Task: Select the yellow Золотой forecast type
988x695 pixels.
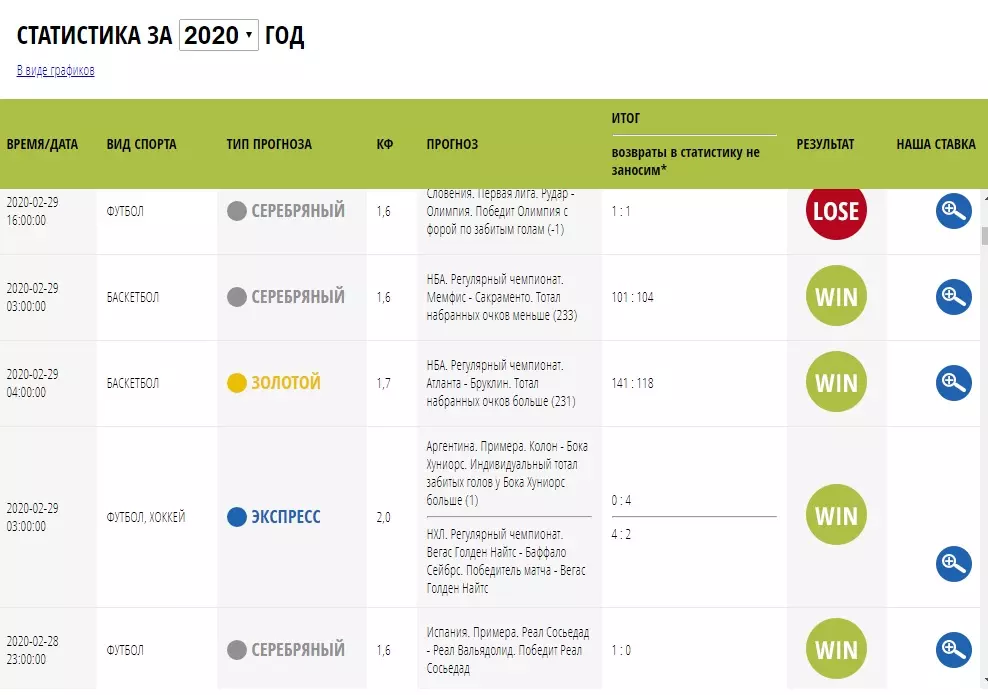Action: [274, 382]
